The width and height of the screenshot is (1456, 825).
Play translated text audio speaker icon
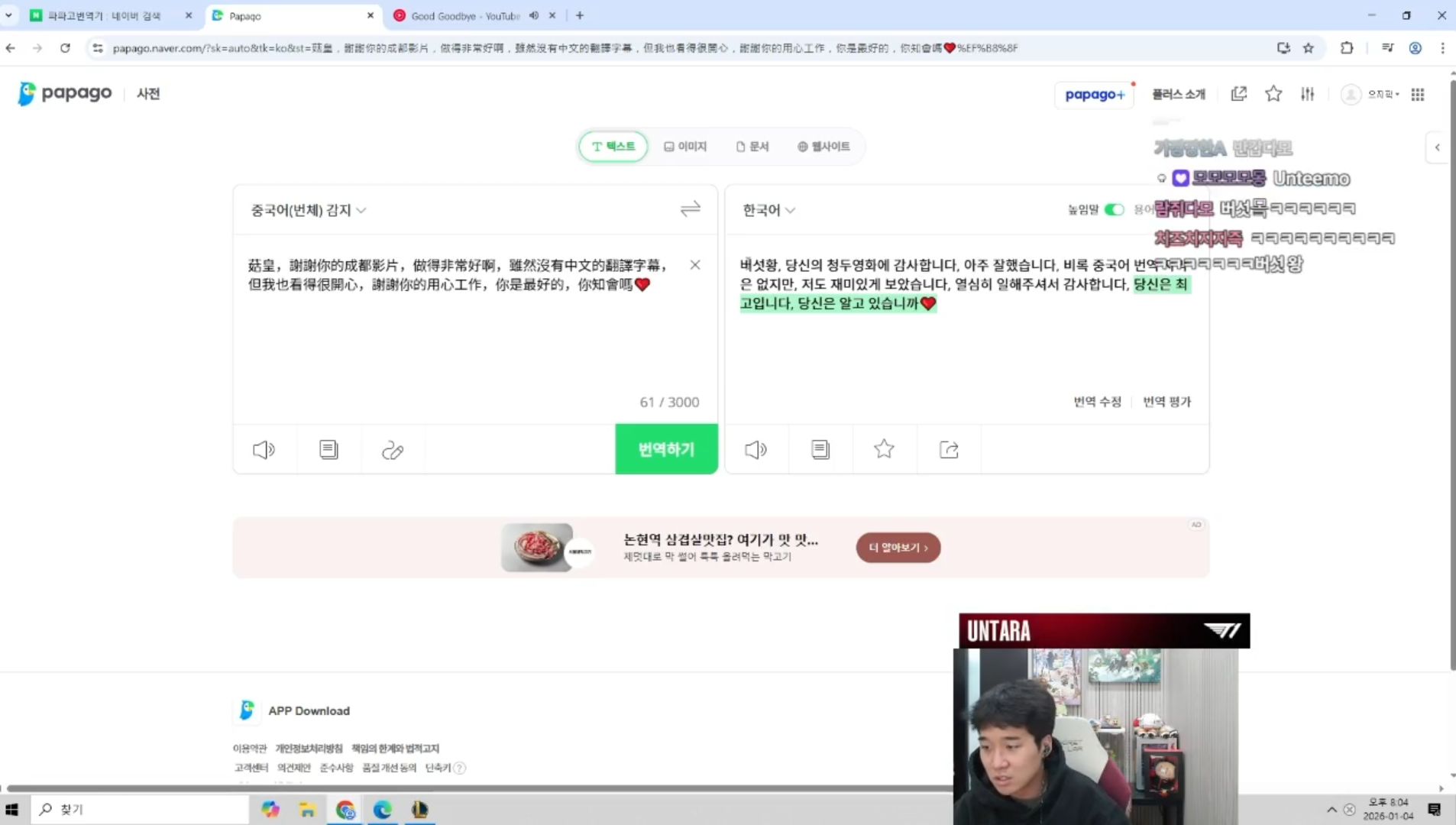click(x=756, y=450)
